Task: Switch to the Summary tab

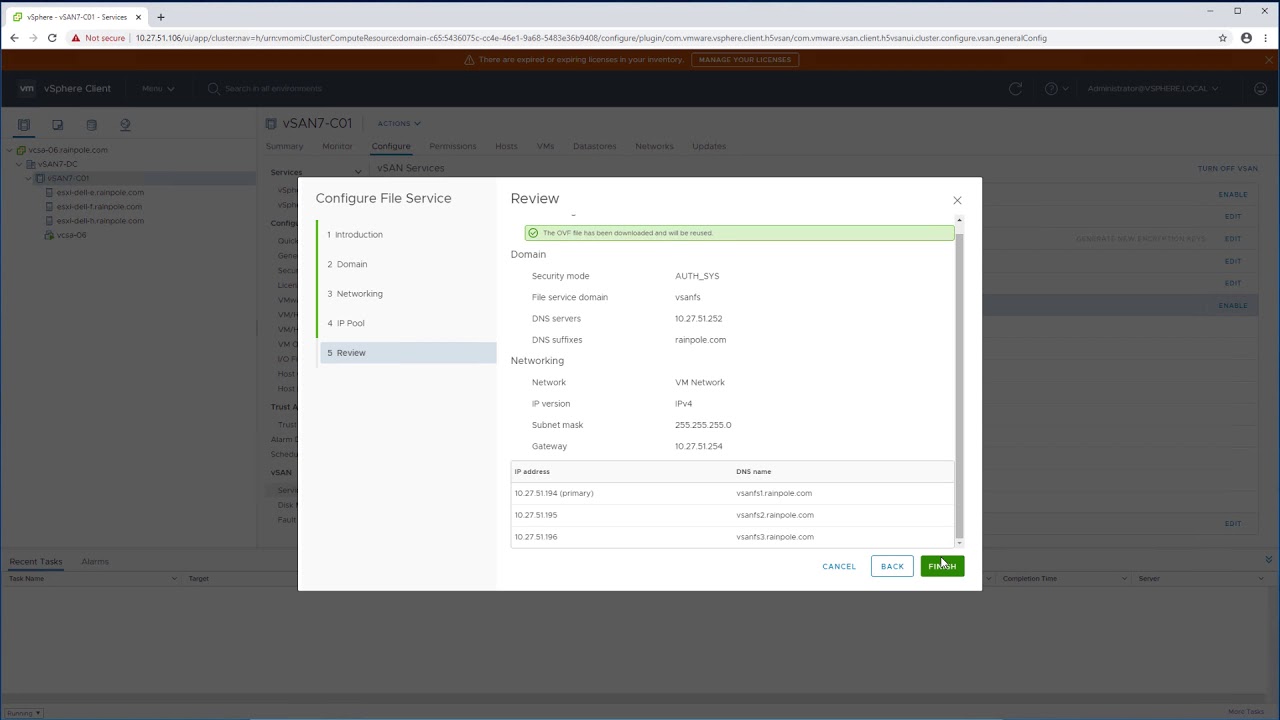Action: [x=285, y=146]
